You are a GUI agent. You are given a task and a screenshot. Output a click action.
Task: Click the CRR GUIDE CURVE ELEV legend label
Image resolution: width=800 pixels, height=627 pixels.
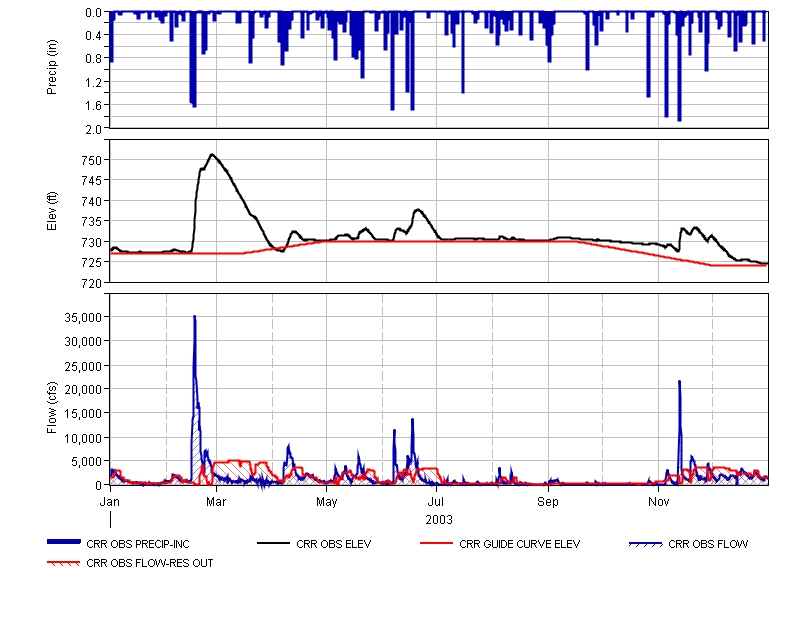pyautogui.click(x=519, y=544)
